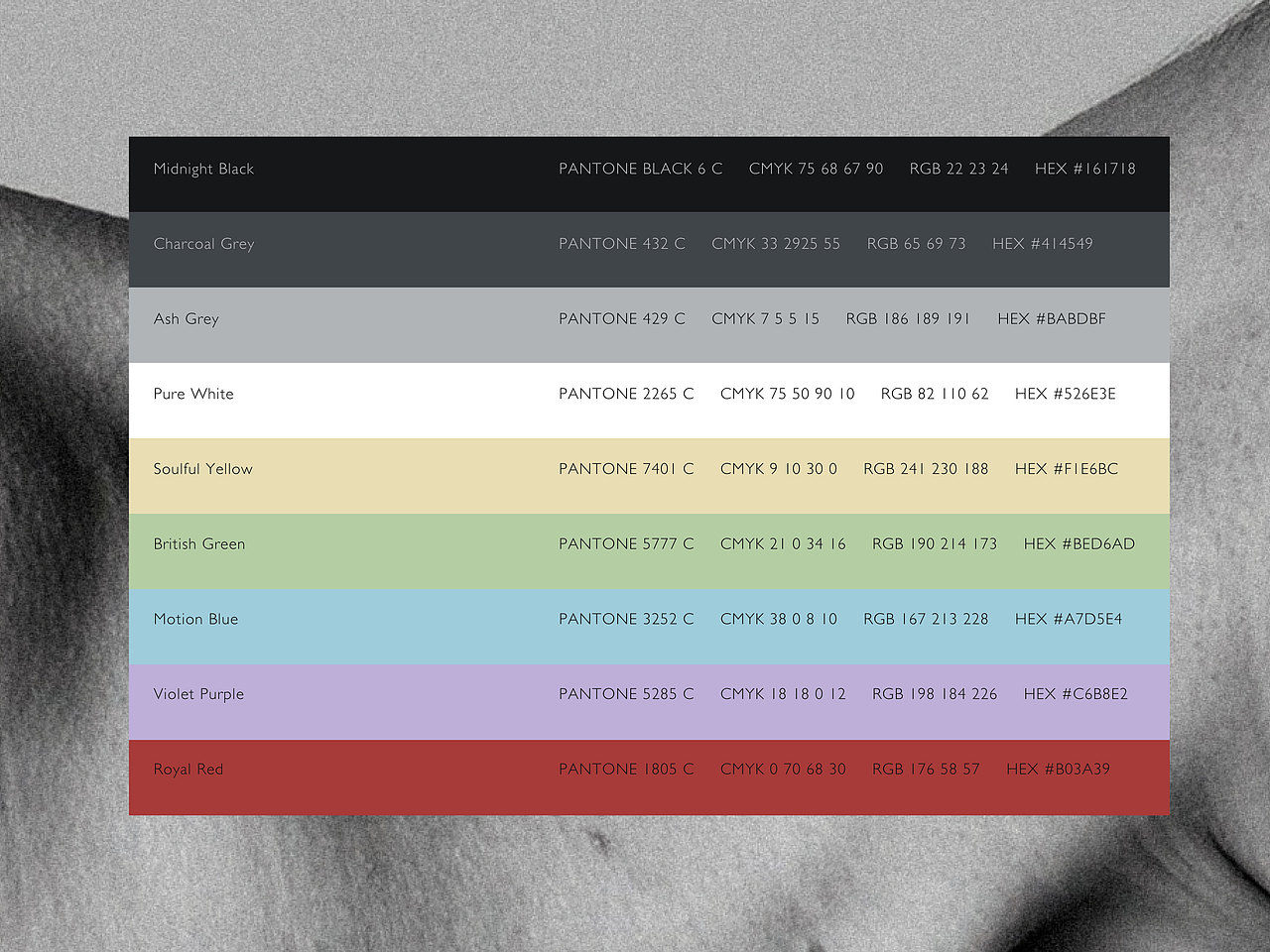The width and height of the screenshot is (1270, 952).
Task: Click CMYK 9 10 30 0 value
Action: pos(779,469)
